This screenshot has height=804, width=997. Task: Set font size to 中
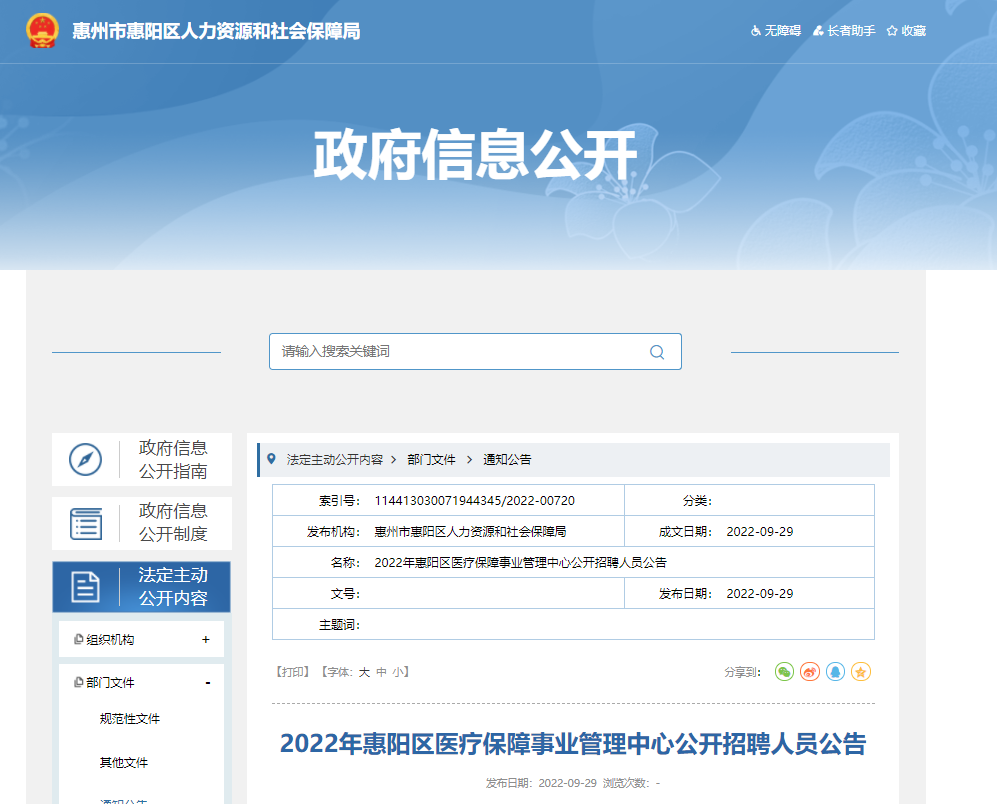coord(381,673)
